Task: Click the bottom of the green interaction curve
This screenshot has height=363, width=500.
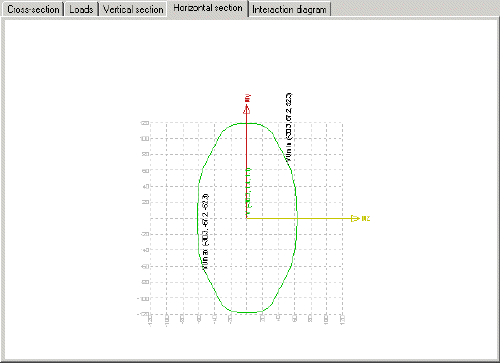Action: pyautogui.click(x=247, y=312)
